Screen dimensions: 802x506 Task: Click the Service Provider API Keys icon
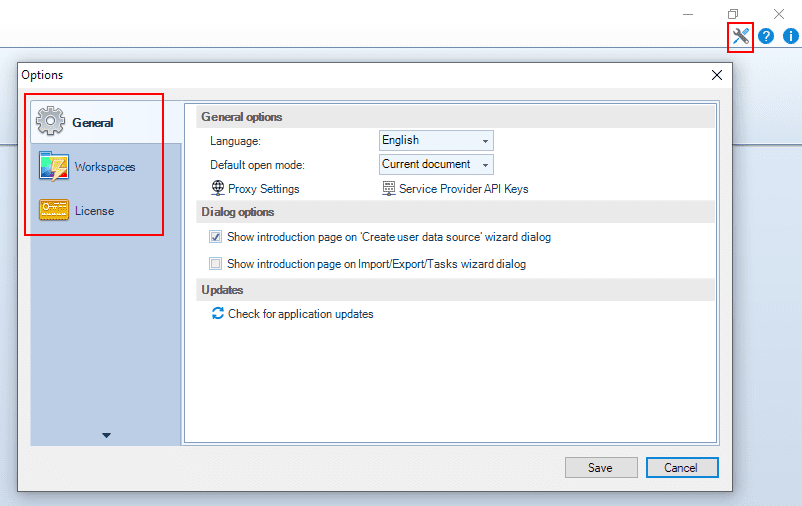click(x=388, y=188)
